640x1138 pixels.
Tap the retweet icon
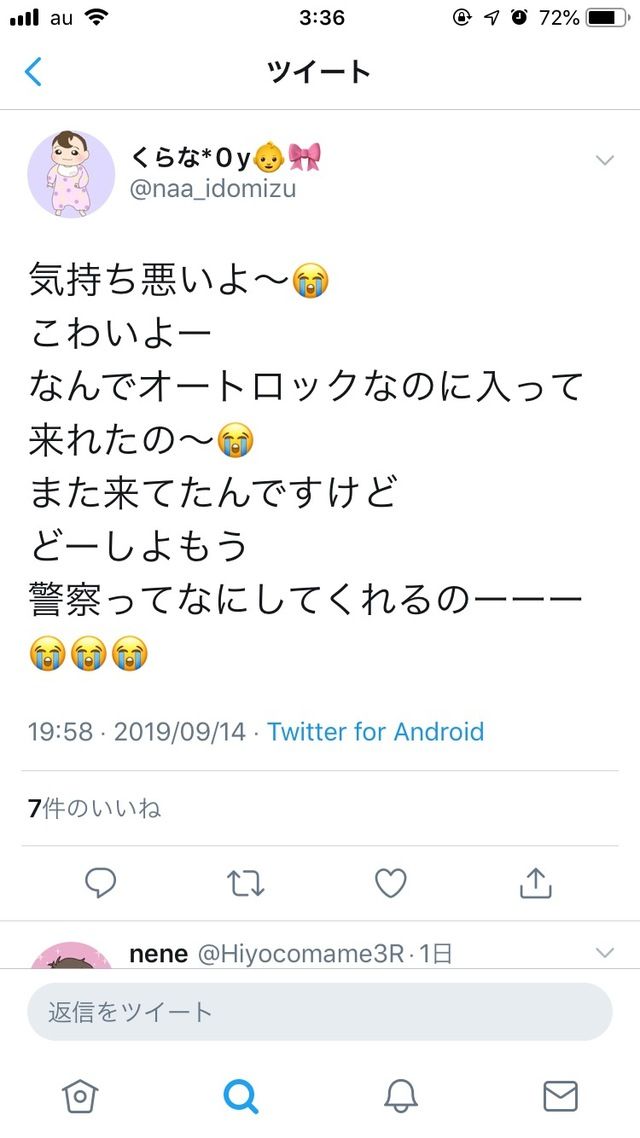pyautogui.click(x=245, y=883)
